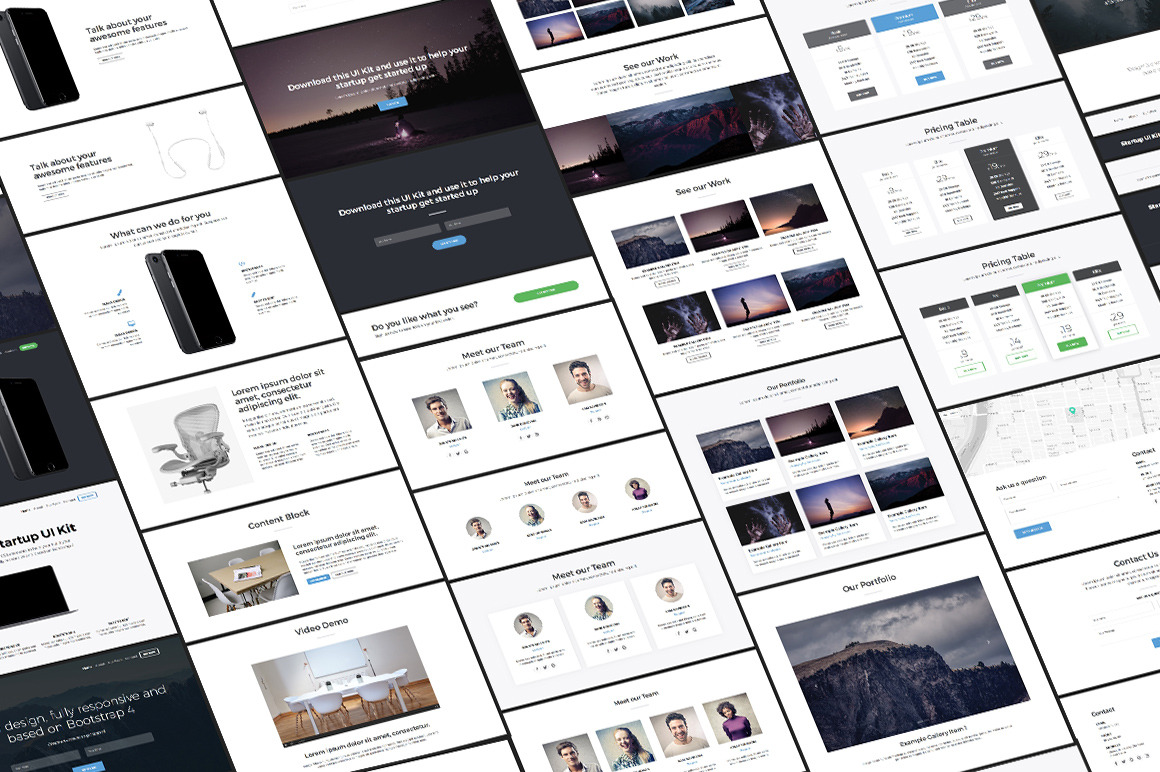
Task: Choose the plan button in the dark pricing column
Action: click(1015, 208)
